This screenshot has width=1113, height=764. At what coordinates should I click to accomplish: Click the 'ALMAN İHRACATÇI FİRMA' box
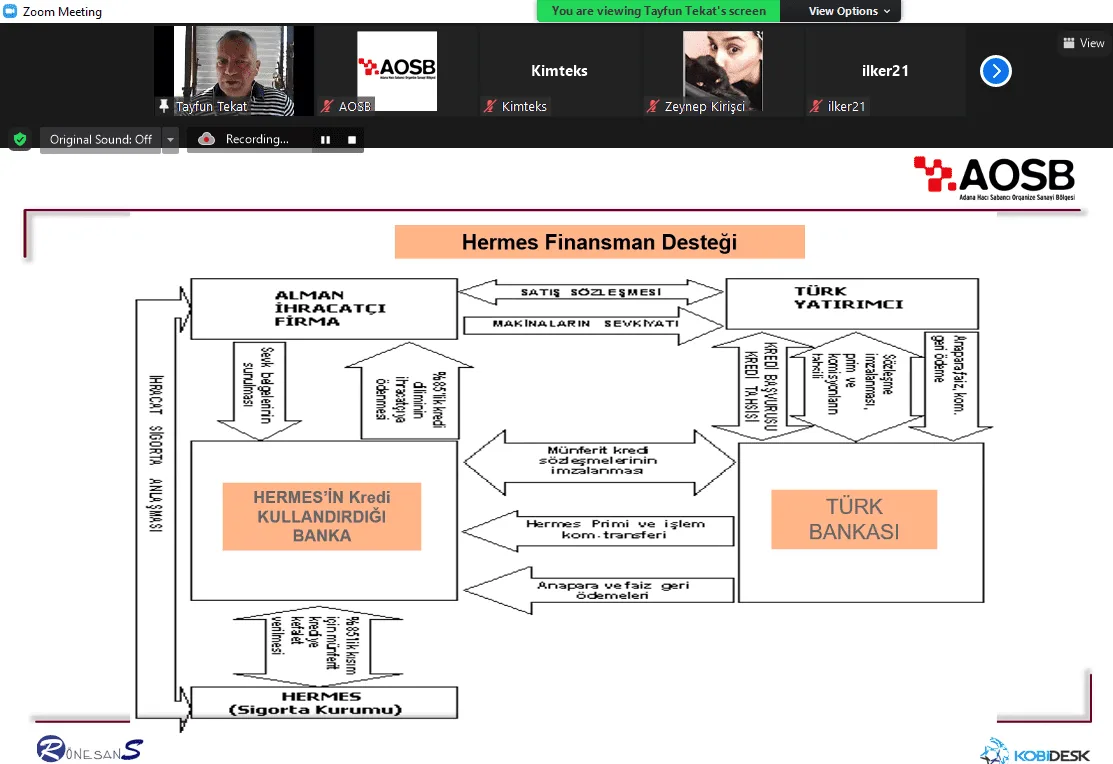[324, 308]
